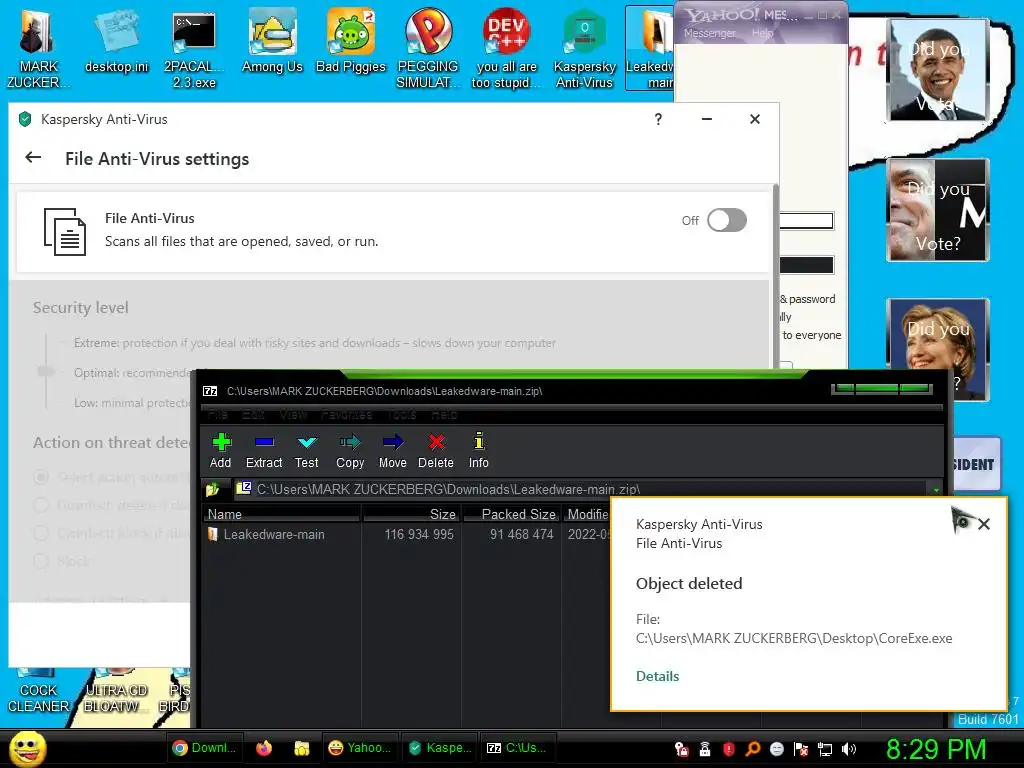Open the Among Us desktop shortcut

point(272,42)
